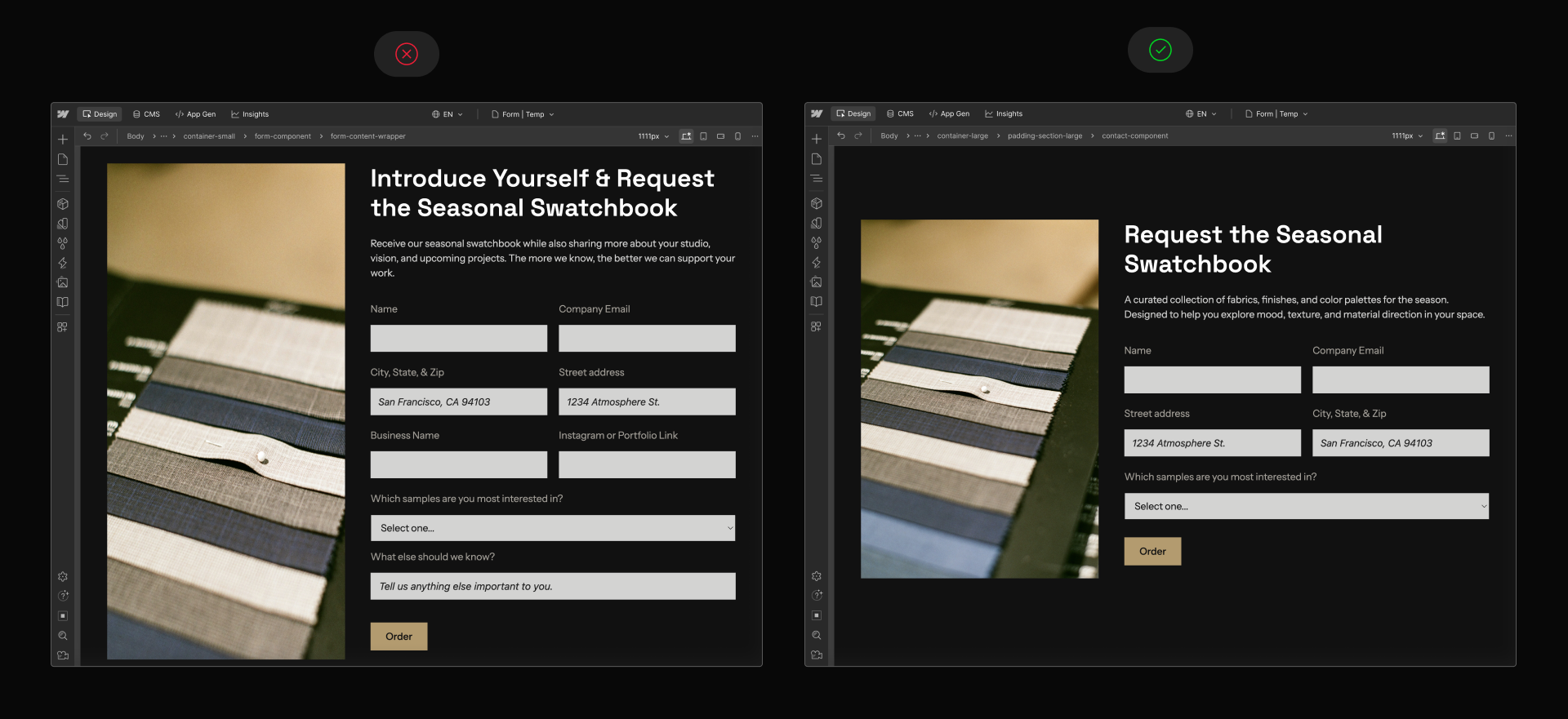Image resolution: width=1568 pixels, height=719 pixels.
Task: Open the Apps grid icon in left window
Action: [63, 327]
